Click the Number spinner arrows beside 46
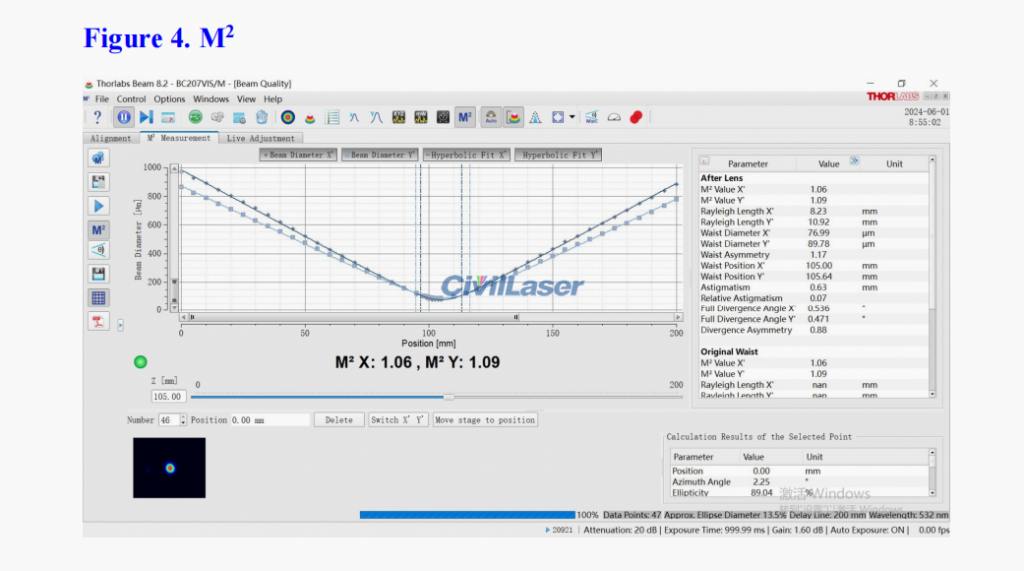The width and height of the screenshot is (1024, 571). [183, 420]
